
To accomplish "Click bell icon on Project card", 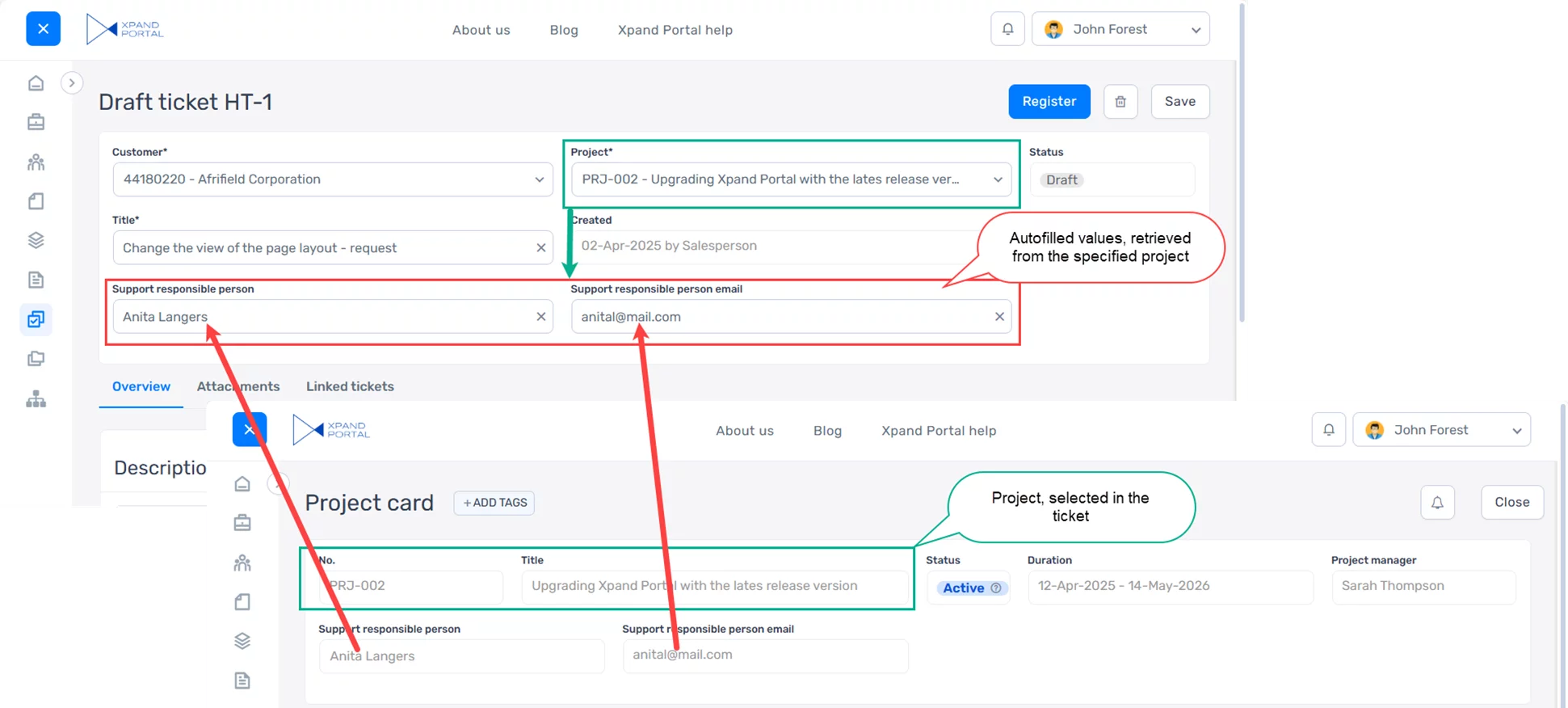I will point(1437,503).
